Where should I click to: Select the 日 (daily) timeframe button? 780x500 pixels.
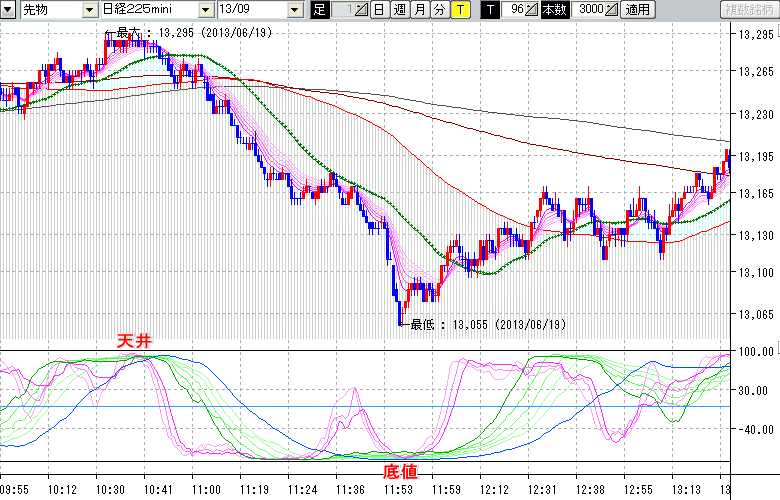tap(380, 10)
